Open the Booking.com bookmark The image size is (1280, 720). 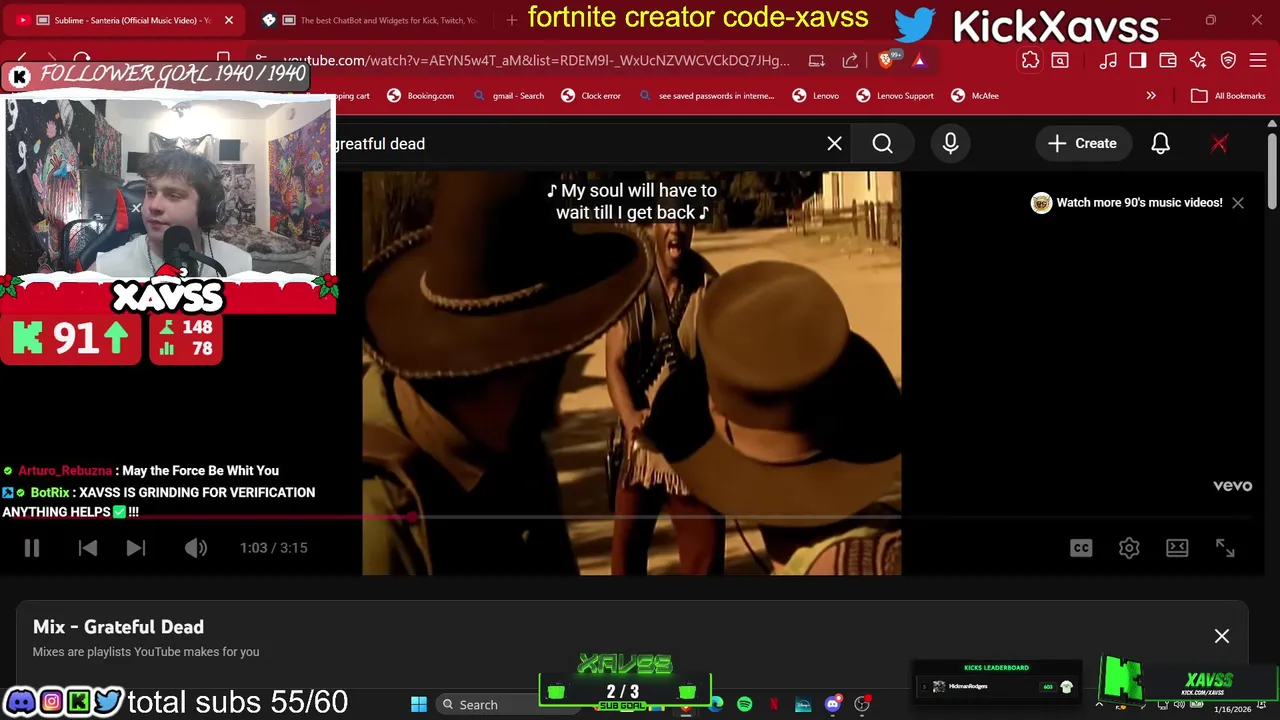coord(420,96)
